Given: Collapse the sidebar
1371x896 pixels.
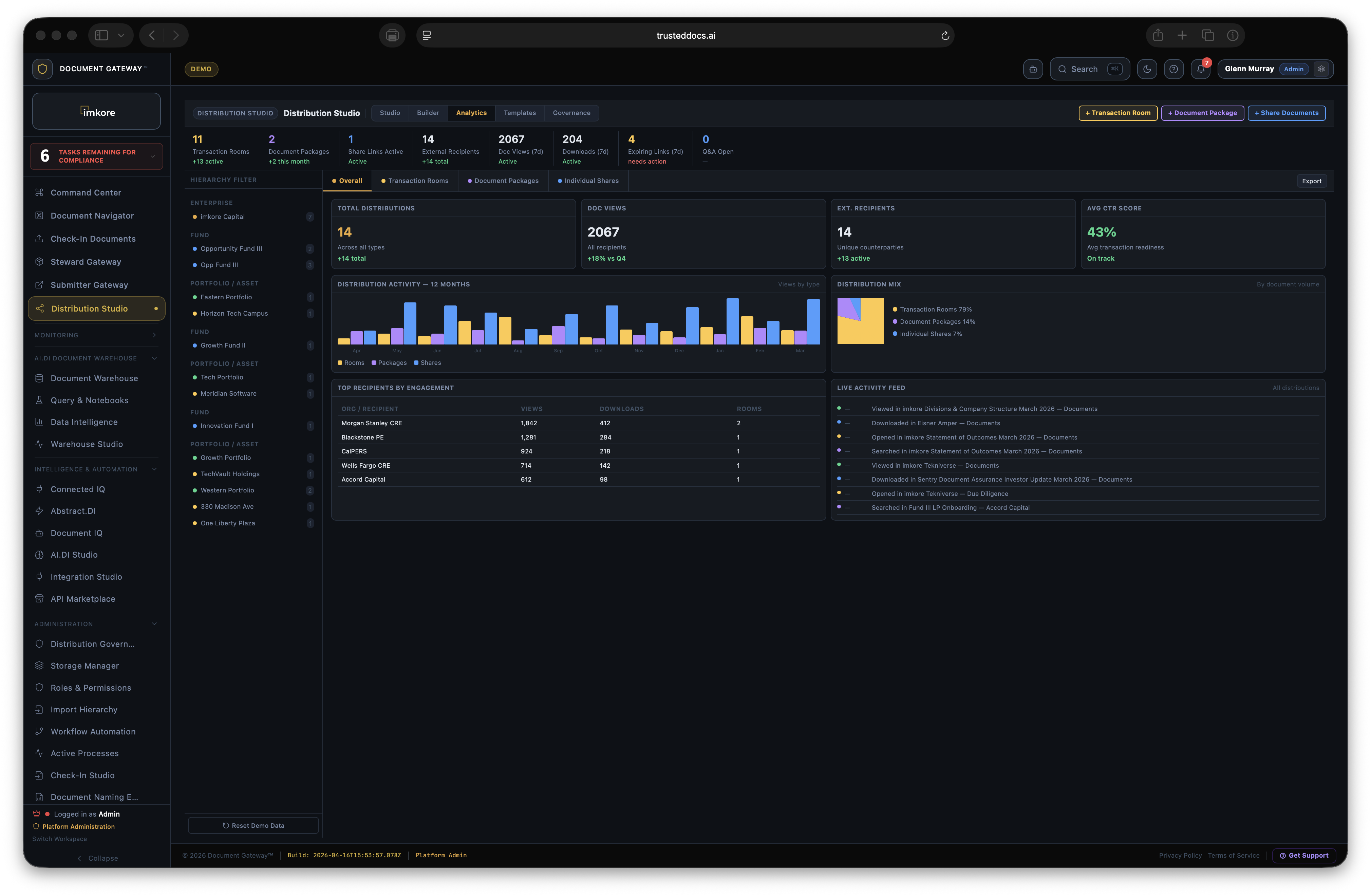Looking at the screenshot, I should (97, 858).
